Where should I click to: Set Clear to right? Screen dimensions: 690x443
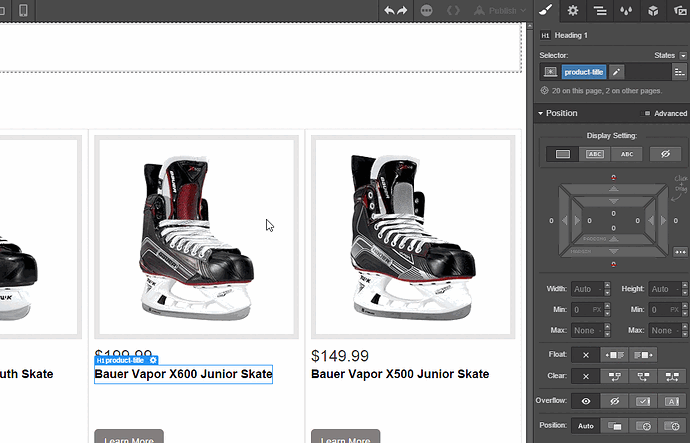coord(643,376)
